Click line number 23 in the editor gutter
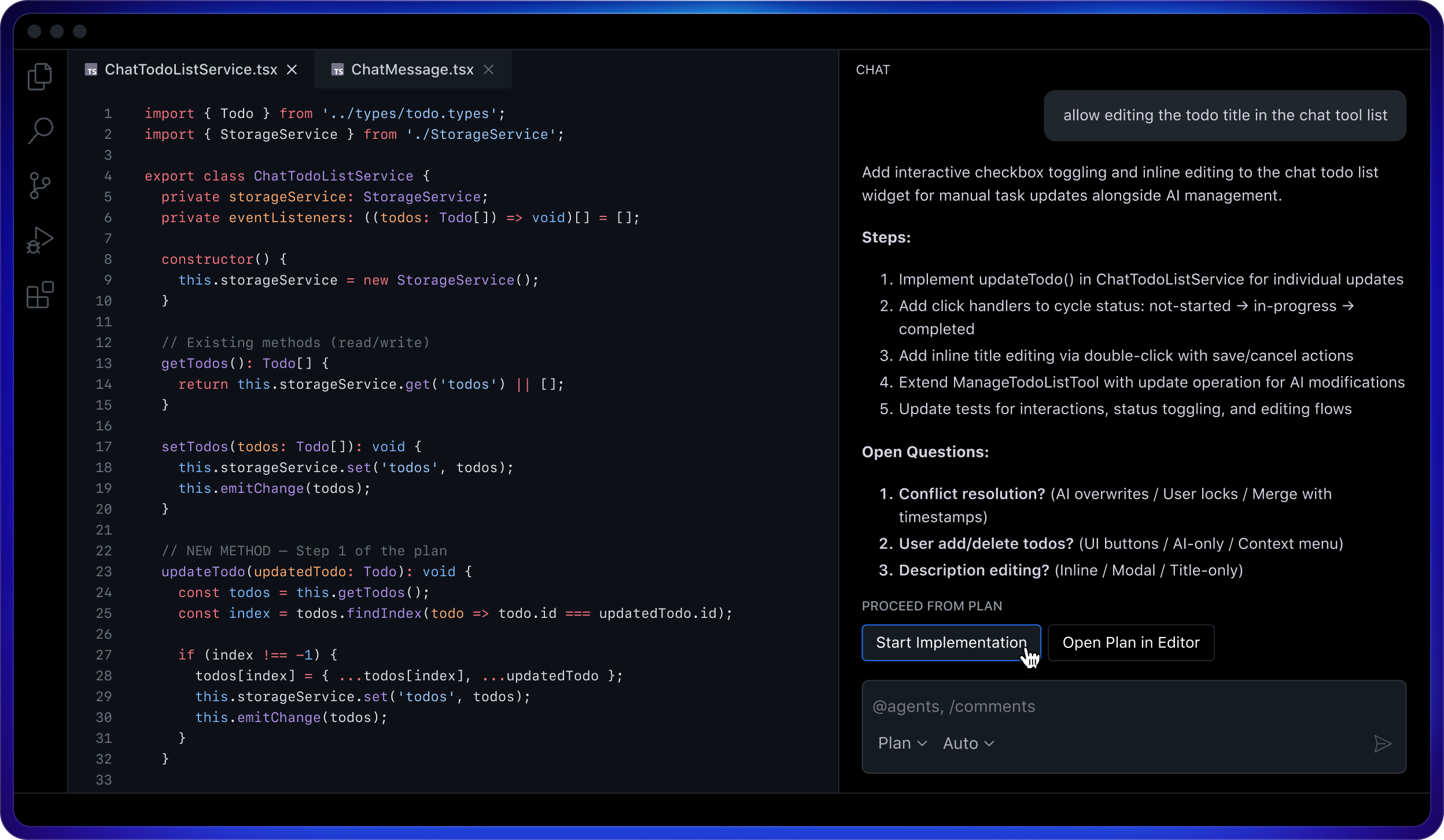This screenshot has height=840, width=1444. [x=105, y=572]
